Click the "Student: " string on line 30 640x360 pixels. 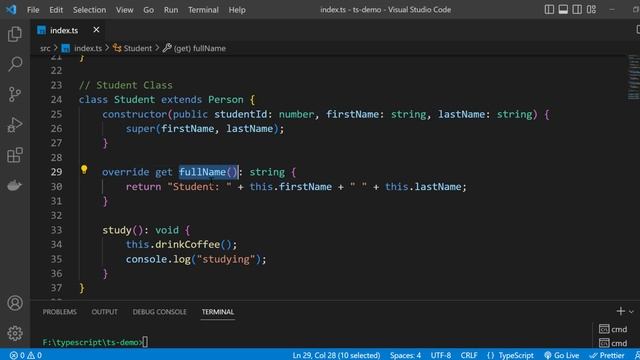(199, 187)
